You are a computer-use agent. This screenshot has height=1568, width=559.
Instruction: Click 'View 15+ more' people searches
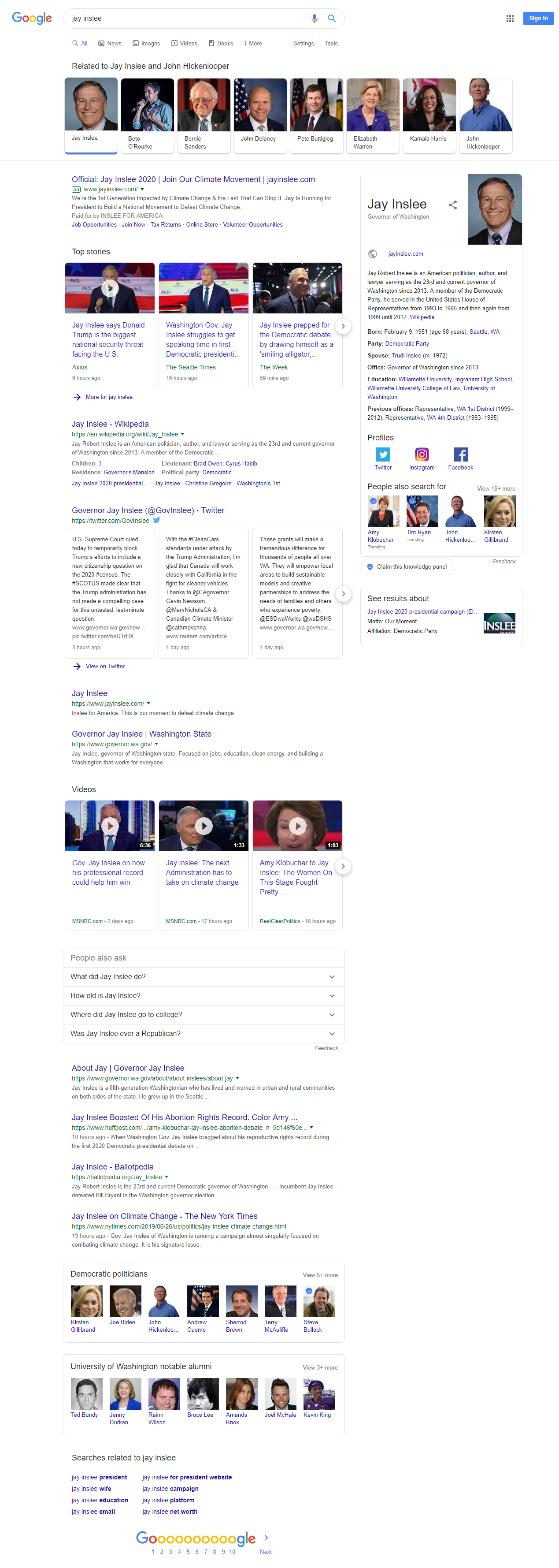coord(496,489)
